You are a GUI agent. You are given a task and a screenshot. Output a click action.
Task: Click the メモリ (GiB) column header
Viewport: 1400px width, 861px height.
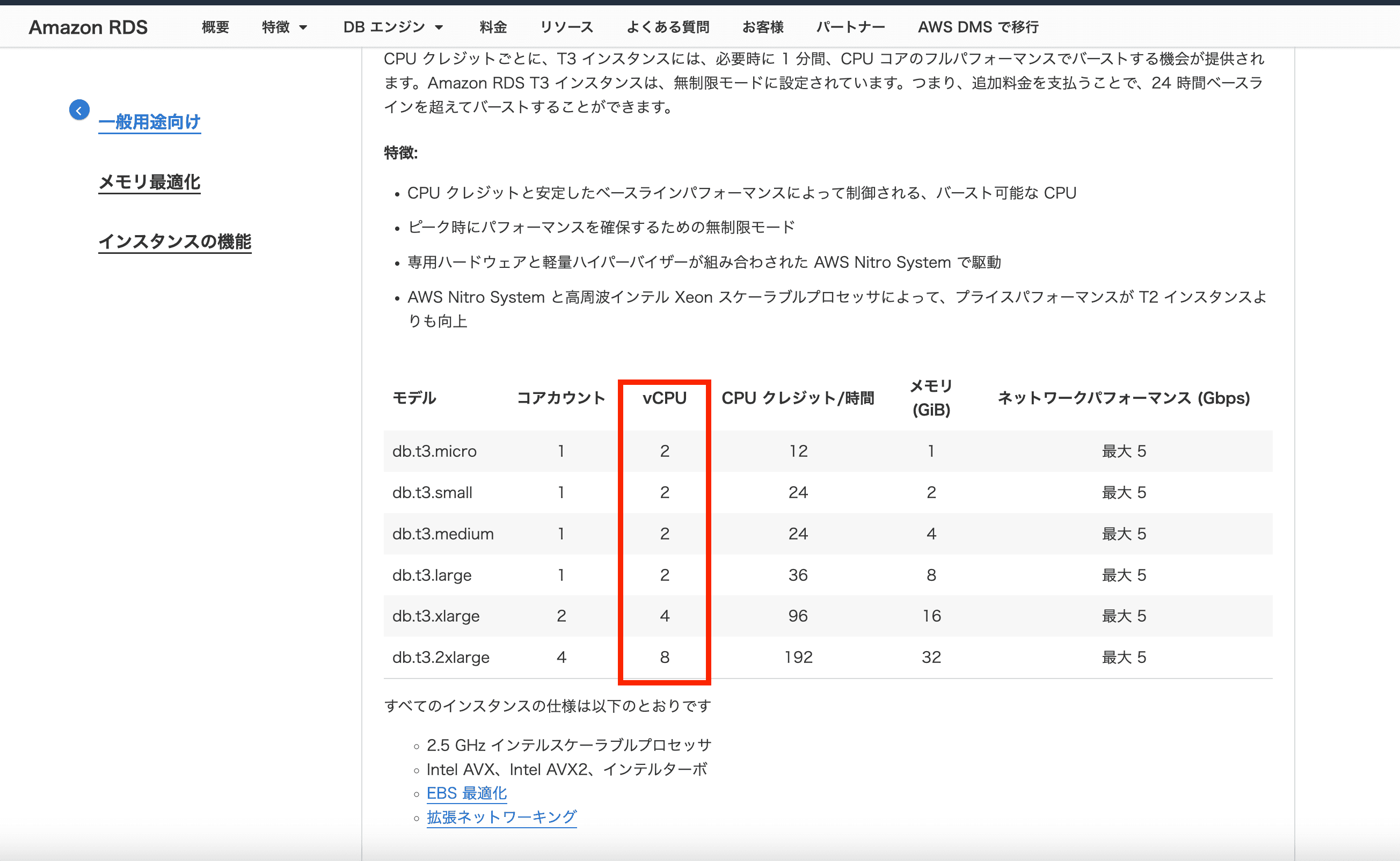click(x=931, y=397)
